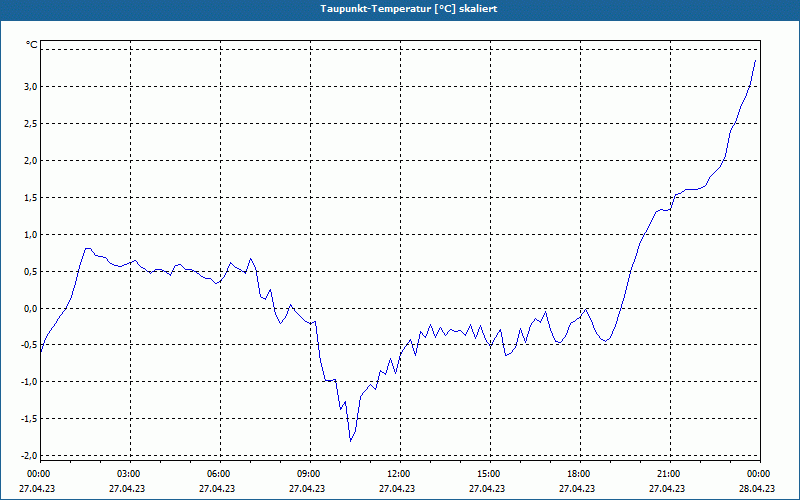Click the "27.04.23" date under 06:00

(x=217, y=488)
